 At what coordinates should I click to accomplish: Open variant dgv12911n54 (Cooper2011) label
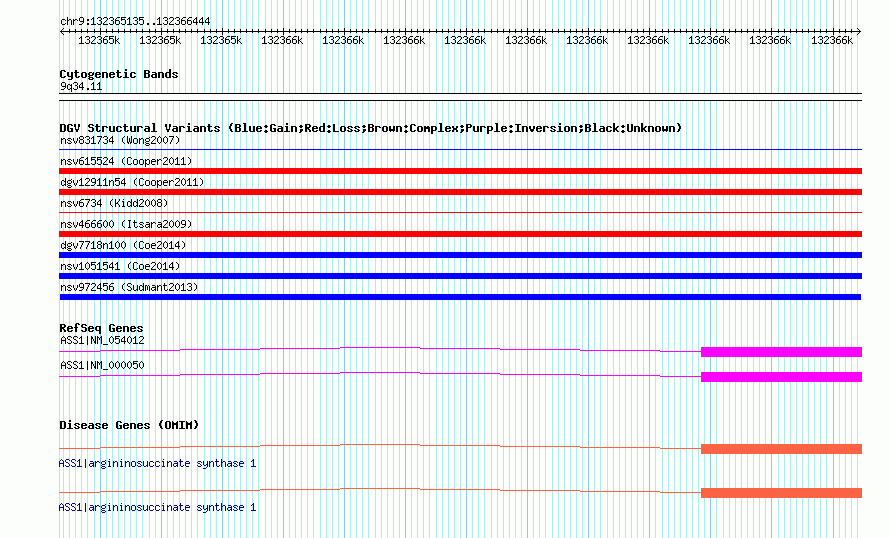132,182
